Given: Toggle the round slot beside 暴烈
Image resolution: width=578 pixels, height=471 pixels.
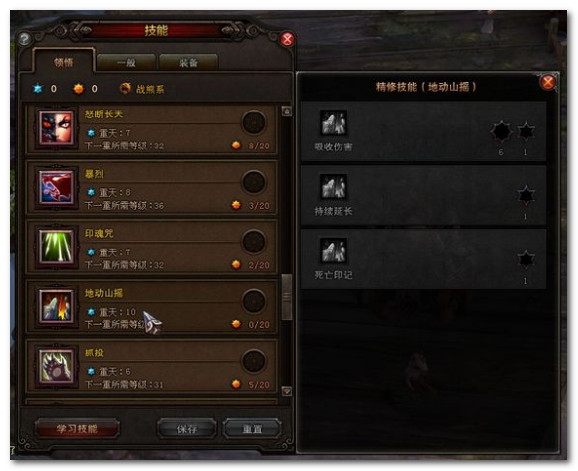Looking at the screenshot, I should pos(254,182).
